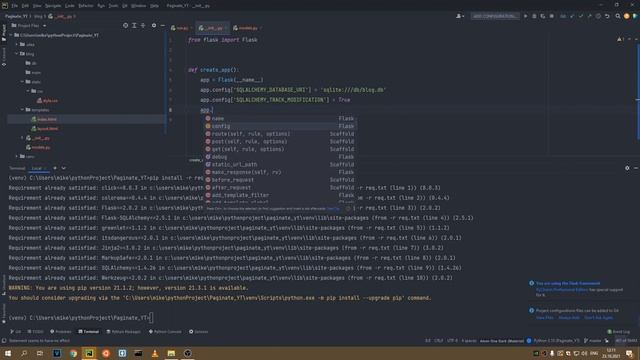Viewport: 640px width, 360px height.
Task: Rollback changes undo icon
Action: coord(607,16)
